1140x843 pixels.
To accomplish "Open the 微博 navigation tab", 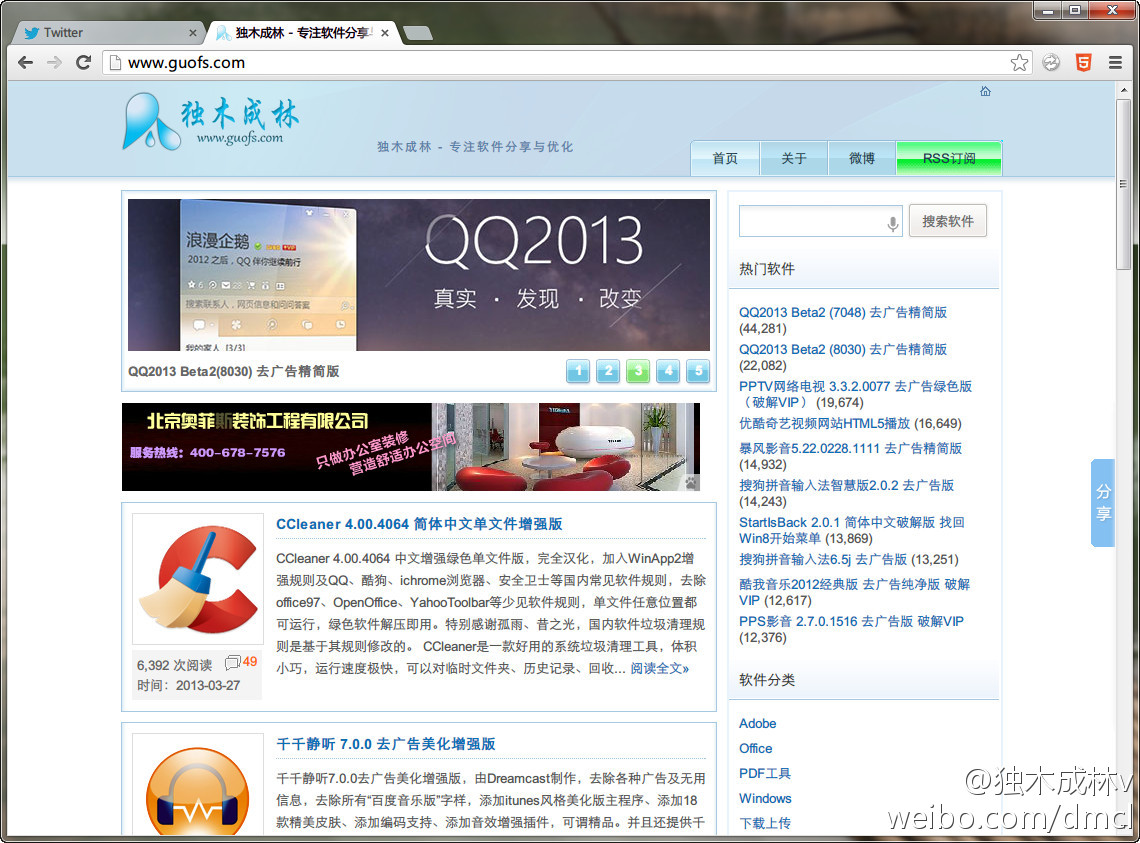I will click(862, 158).
